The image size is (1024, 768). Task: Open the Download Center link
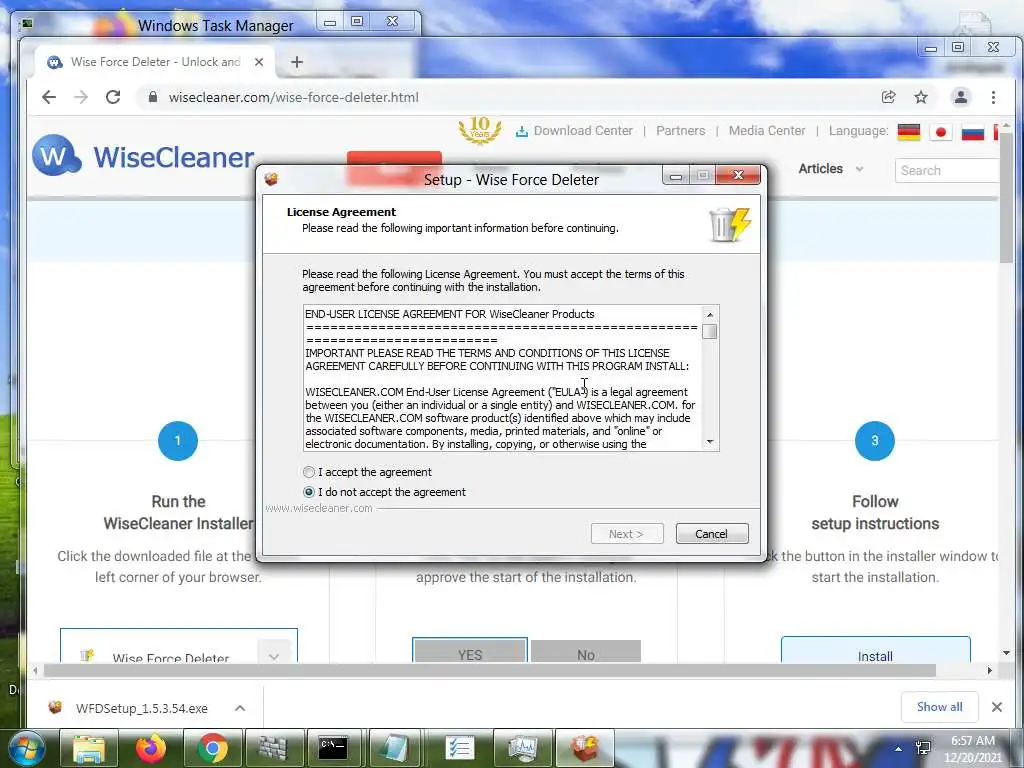574,131
